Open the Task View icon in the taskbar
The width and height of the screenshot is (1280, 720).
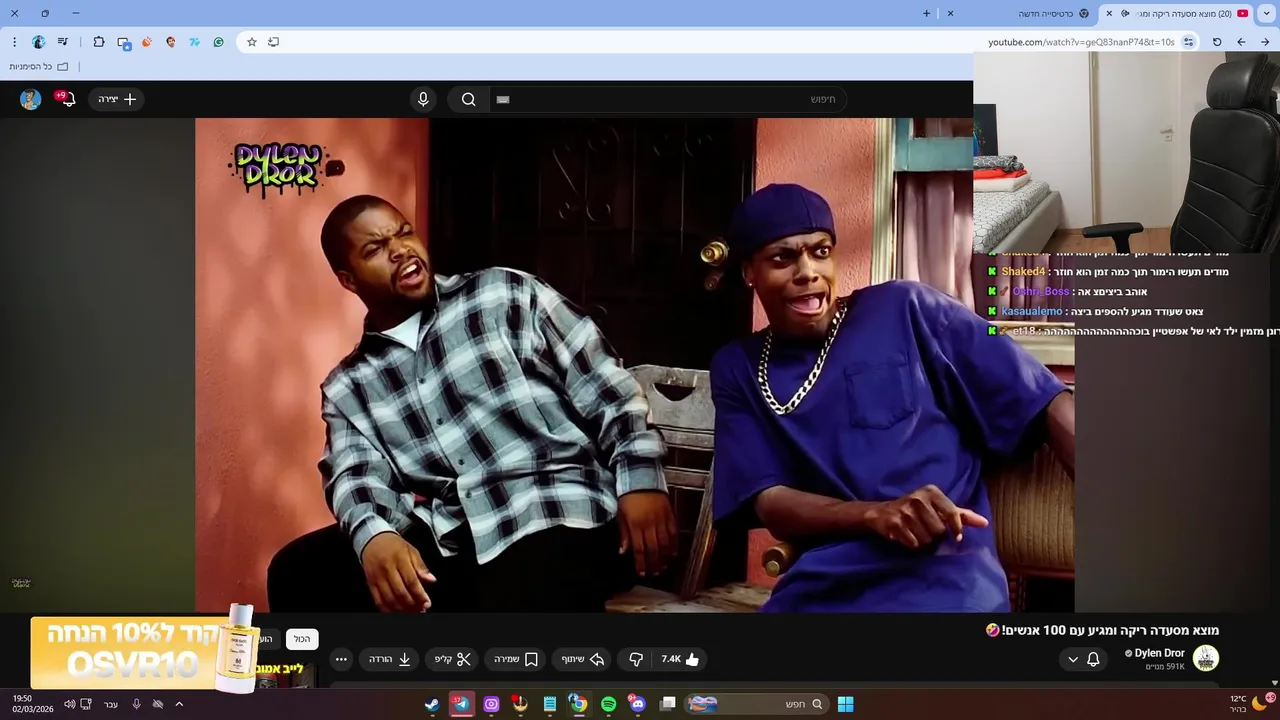click(668, 704)
